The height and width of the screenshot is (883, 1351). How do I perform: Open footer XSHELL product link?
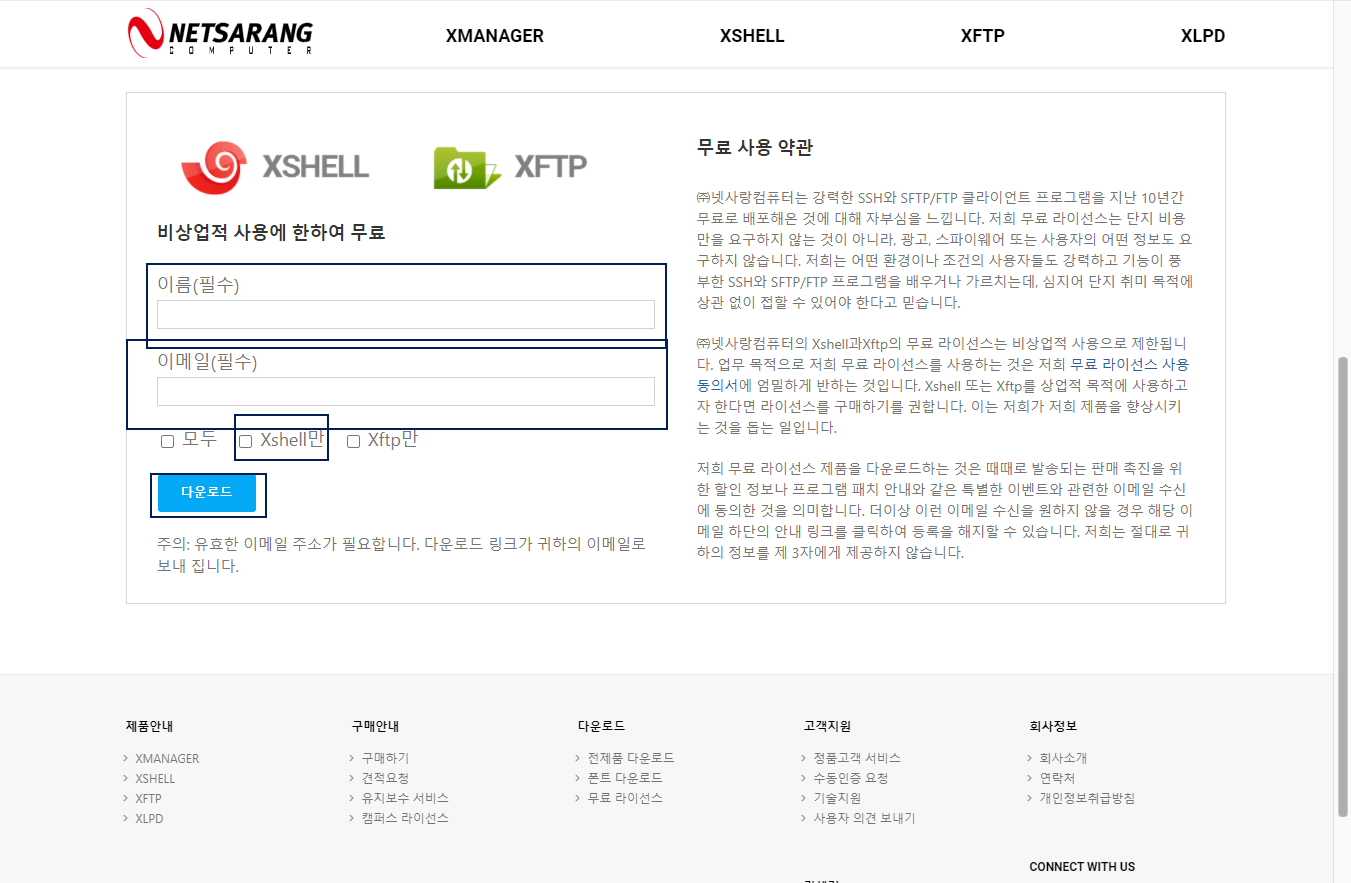[x=155, y=778]
